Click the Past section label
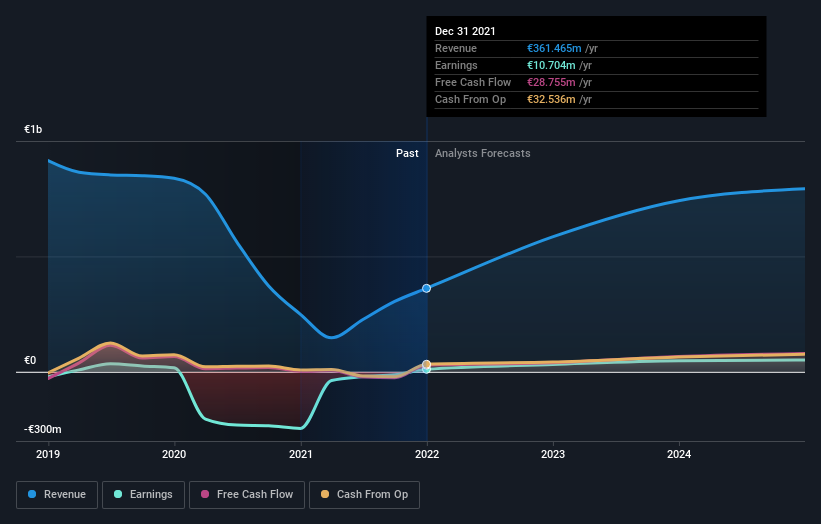 click(x=407, y=153)
